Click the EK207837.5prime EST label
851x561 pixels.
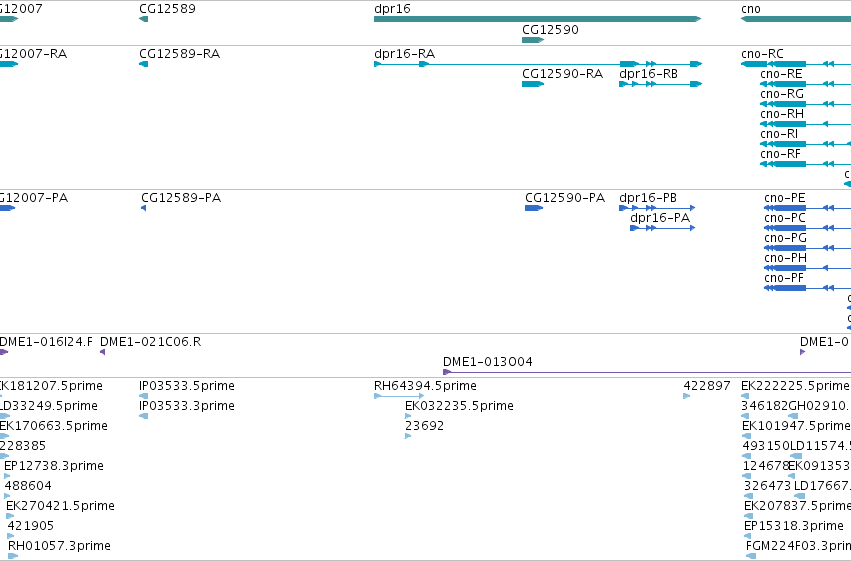point(797,506)
